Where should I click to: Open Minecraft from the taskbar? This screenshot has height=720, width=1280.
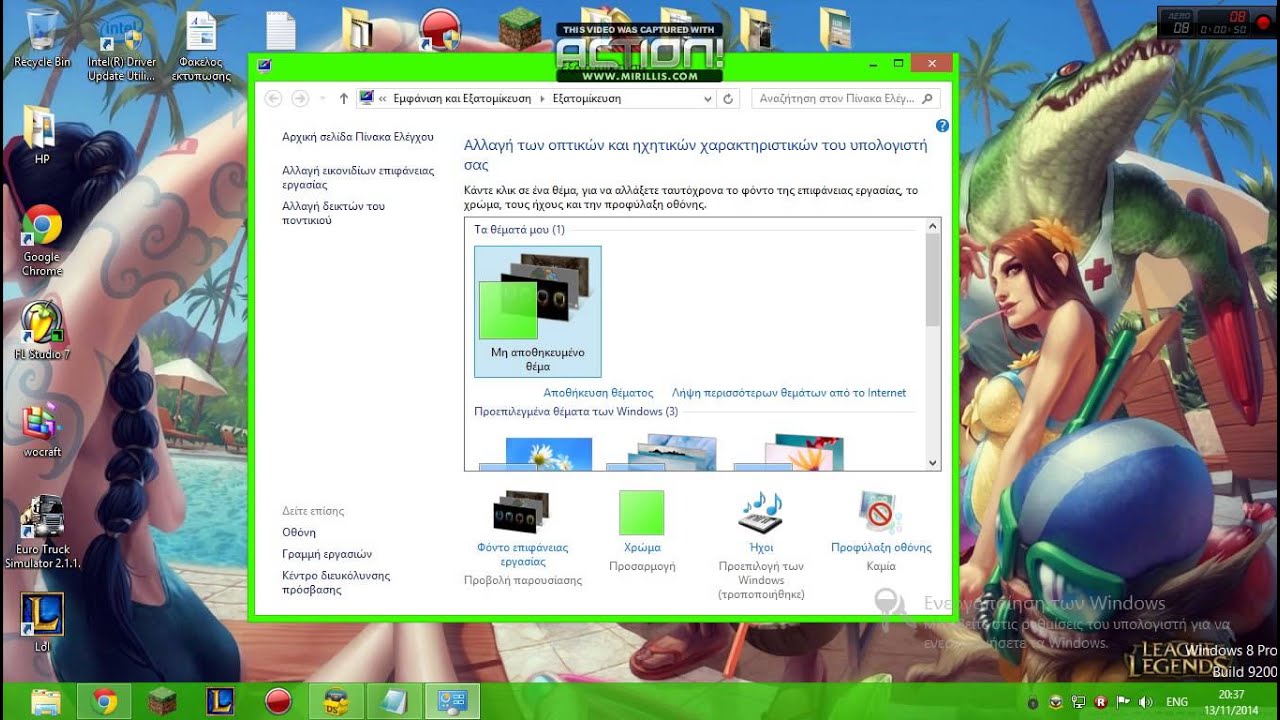click(x=162, y=701)
